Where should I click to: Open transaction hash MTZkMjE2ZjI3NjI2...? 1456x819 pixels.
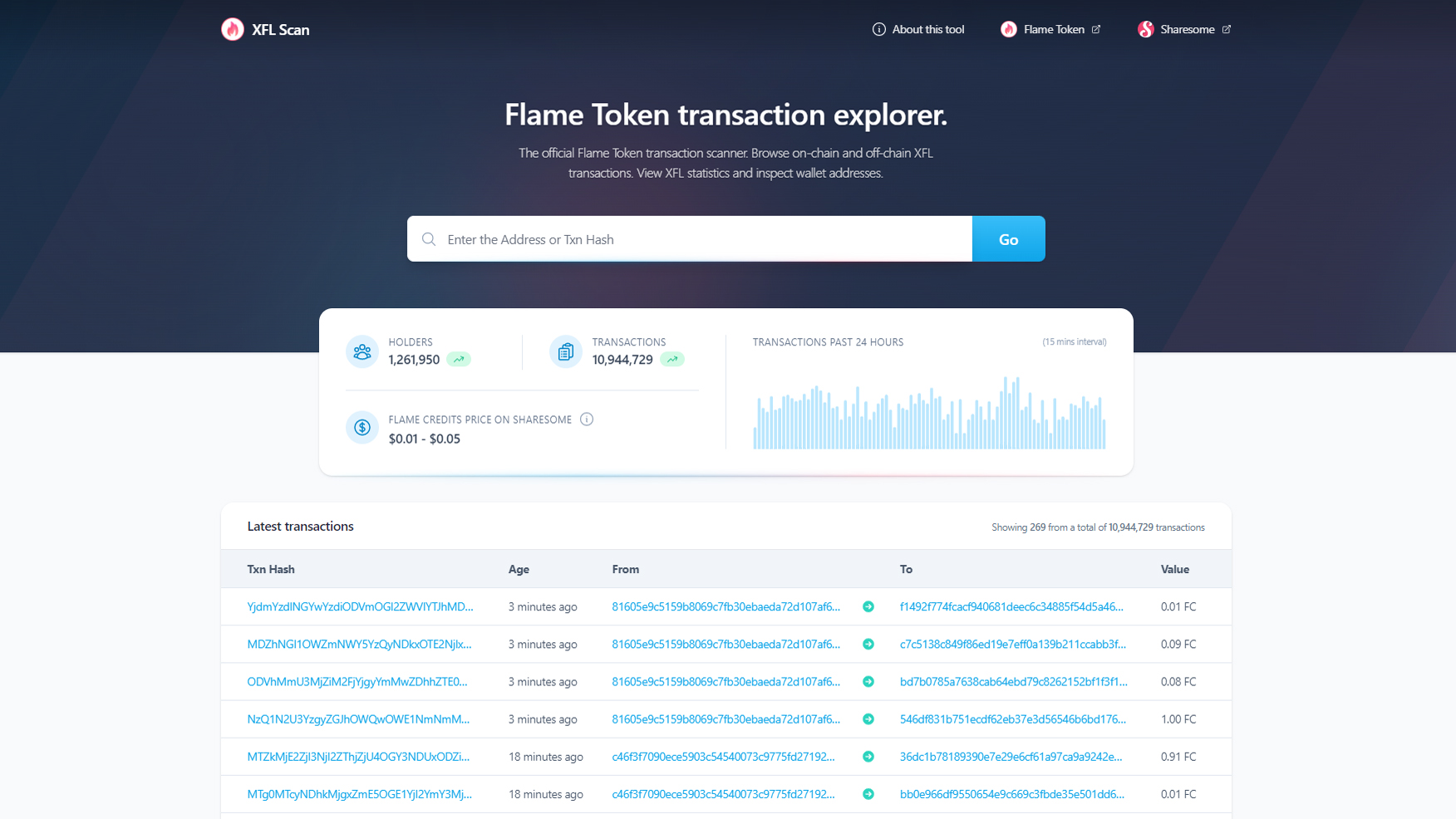(x=358, y=757)
